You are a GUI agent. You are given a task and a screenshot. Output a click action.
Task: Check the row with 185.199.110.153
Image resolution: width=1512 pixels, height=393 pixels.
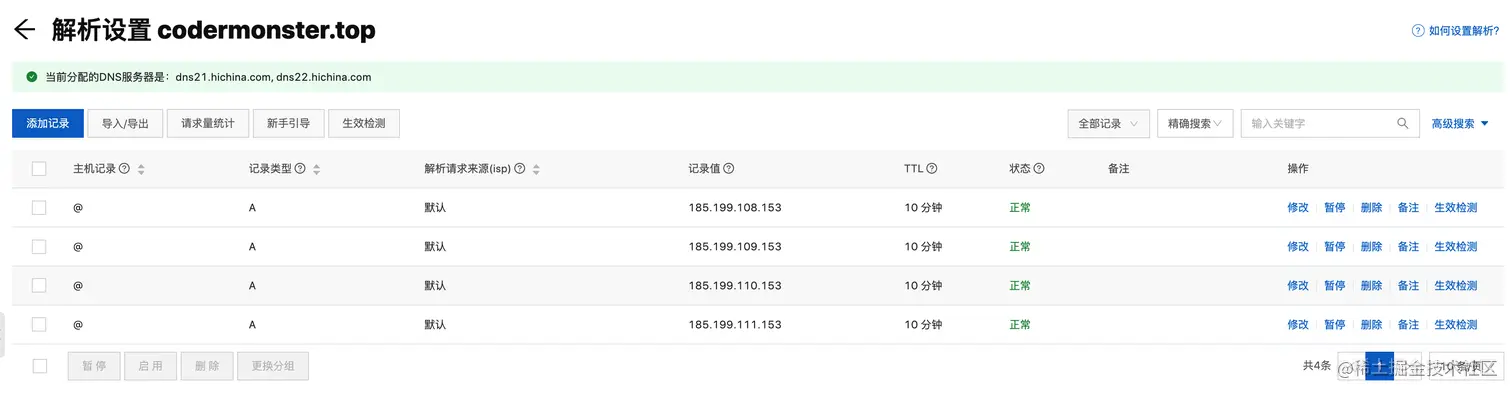pyautogui.click(x=39, y=285)
